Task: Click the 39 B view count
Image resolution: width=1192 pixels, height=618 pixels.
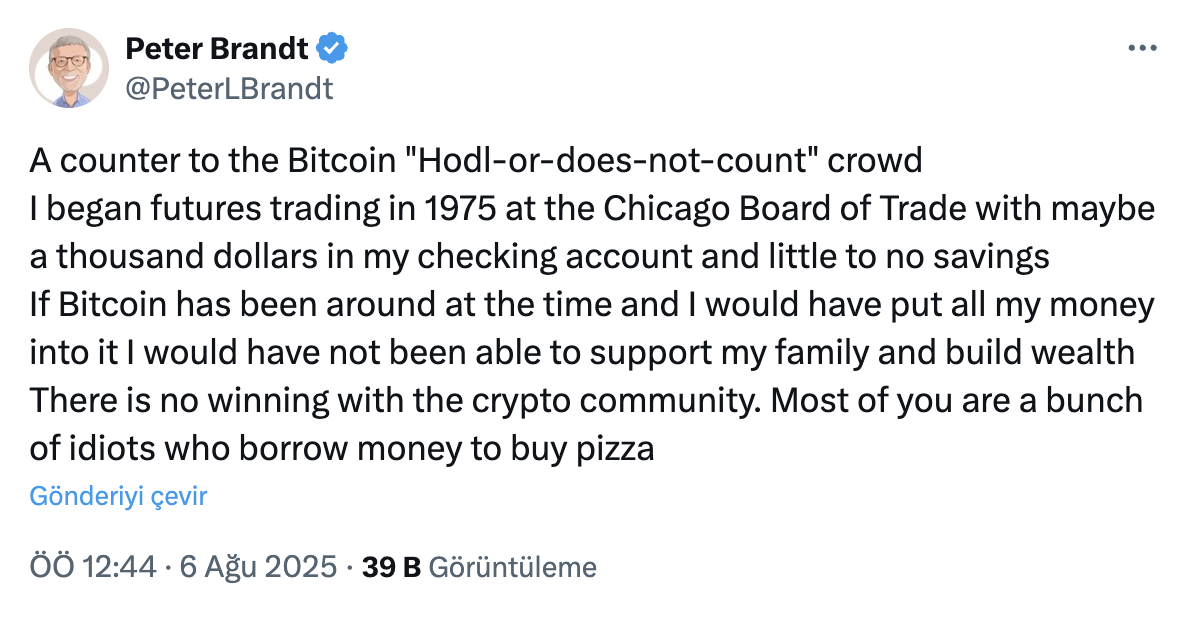Action: pos(391,567)
